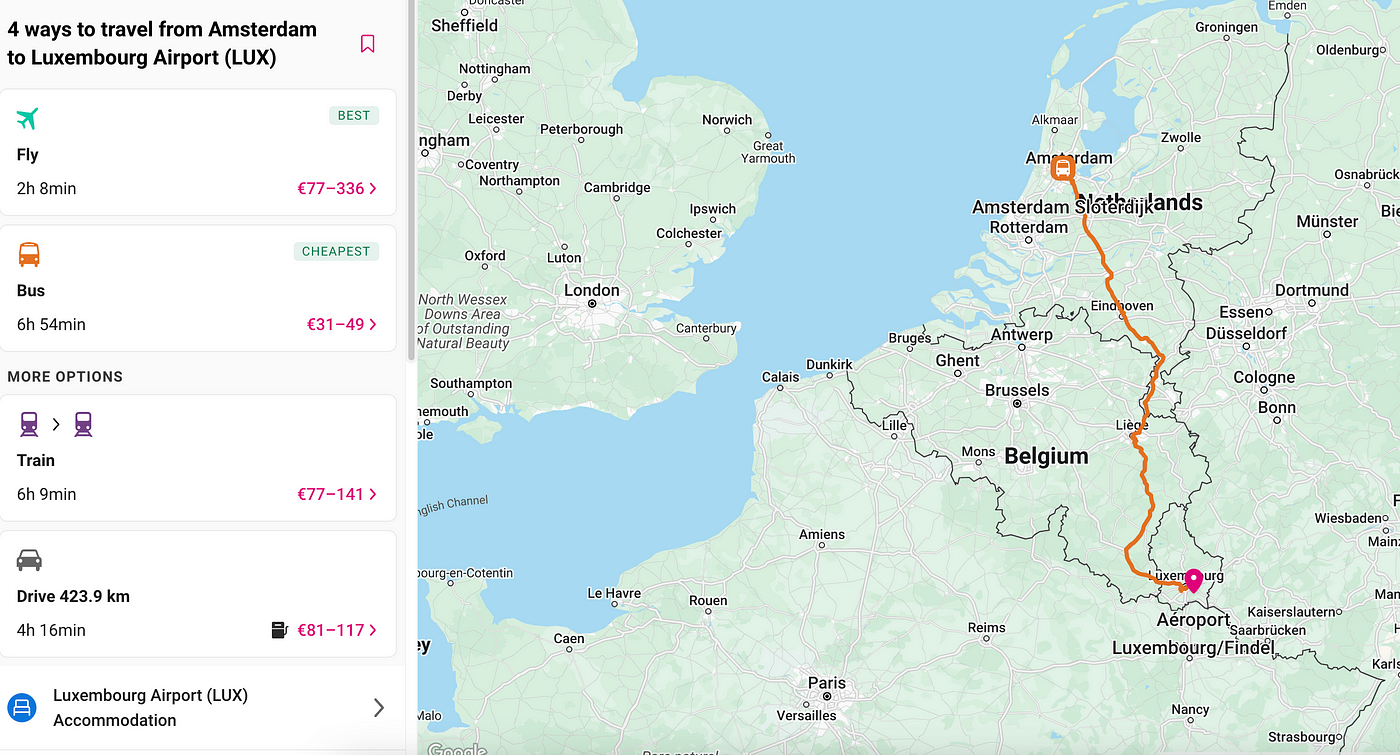Click the Southampton label on the map
Viewport: 1400px width, 755px height.
[471, 383]
